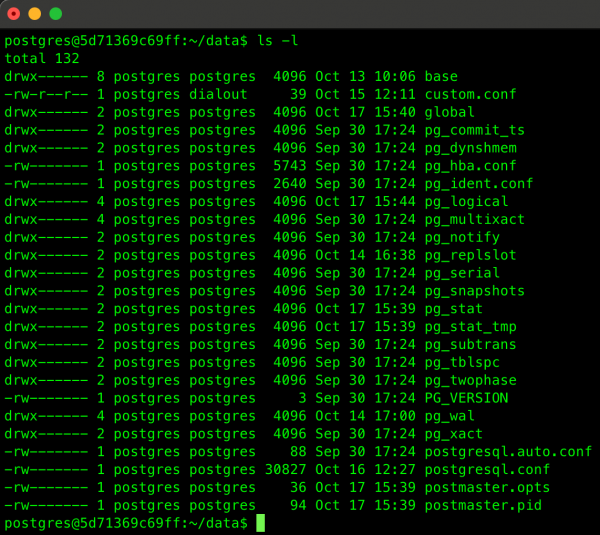Click the 'ls -l' command text

click(x=278, y=41)
